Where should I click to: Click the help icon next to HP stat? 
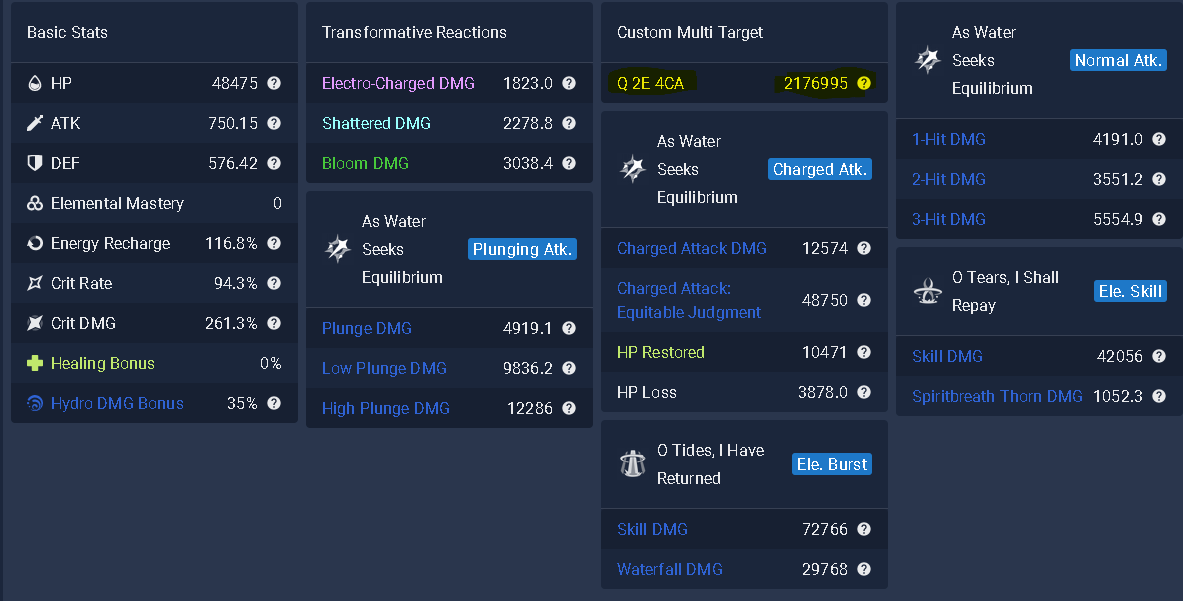coord(274,83)
